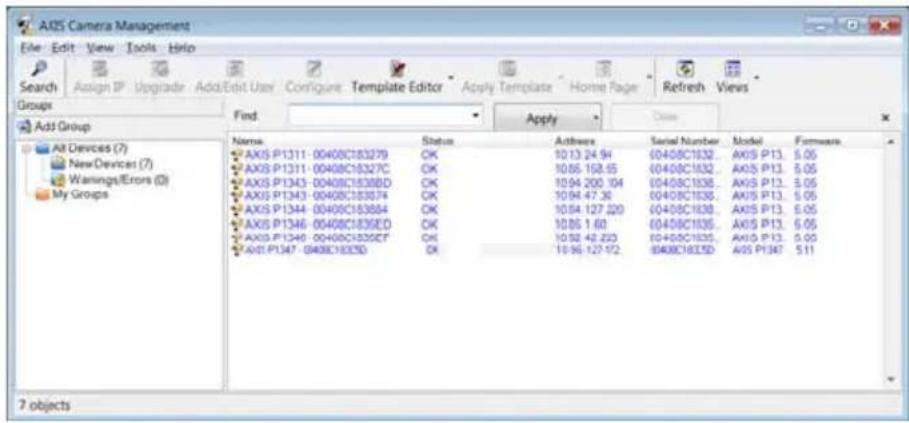
Task: Open the Home Page dropdown arrow
Action: coord(649,77)
